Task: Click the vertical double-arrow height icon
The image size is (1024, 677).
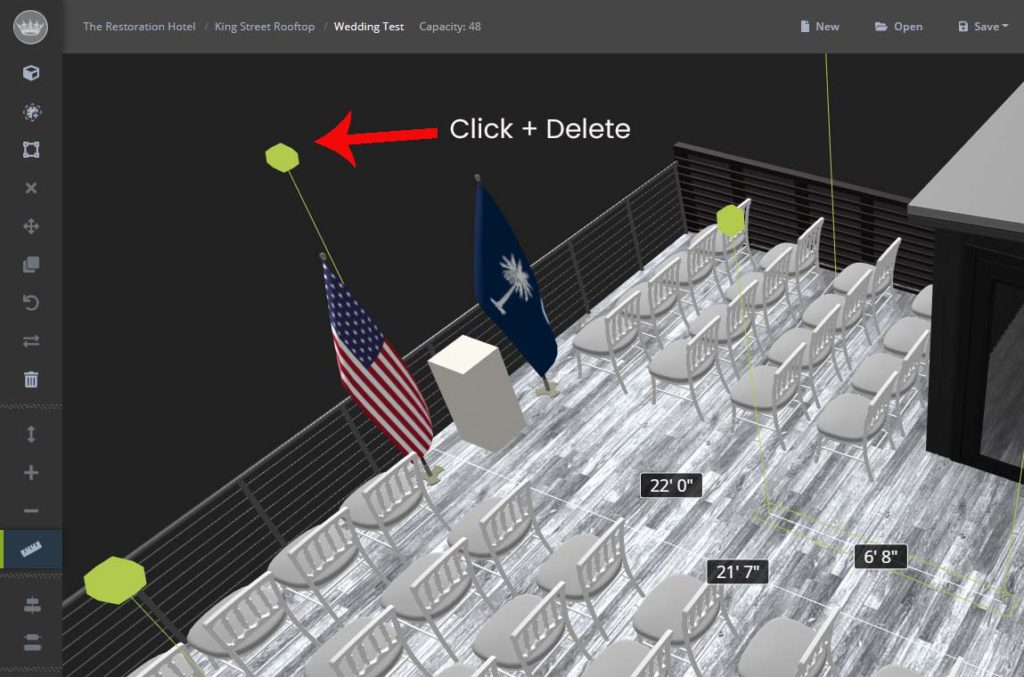Action: [31, 434]
